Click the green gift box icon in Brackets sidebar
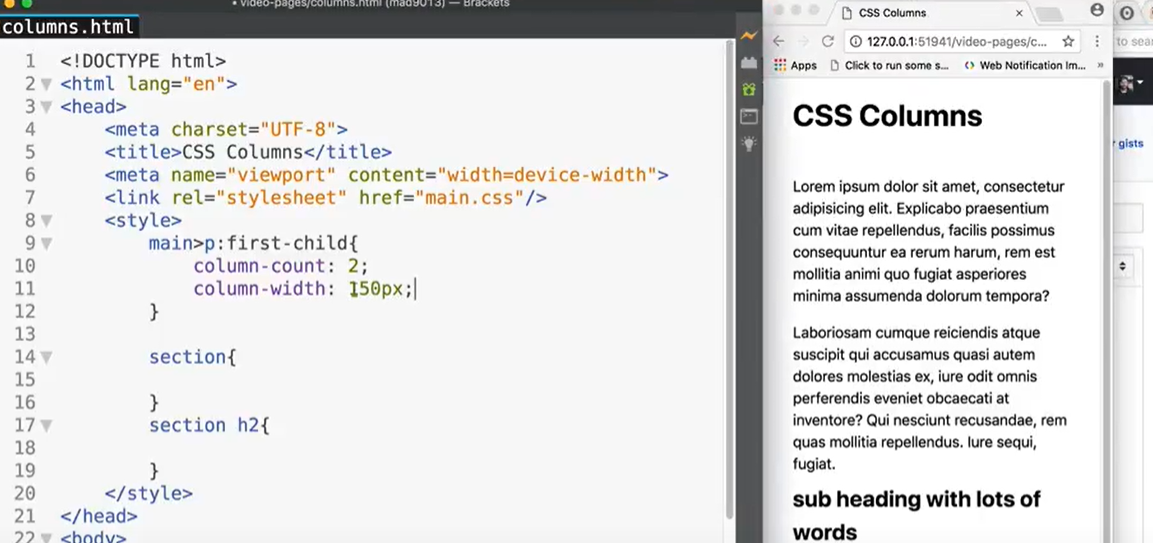The image size is (1153, 543). [x=749, y=89]
